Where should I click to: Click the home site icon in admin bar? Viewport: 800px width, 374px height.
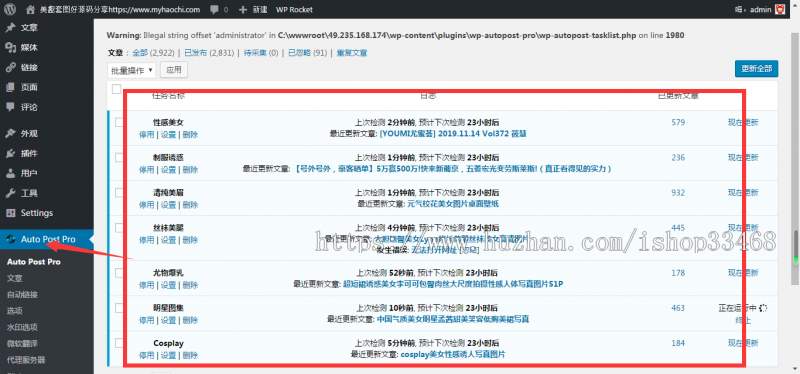[x=31, y=9]
